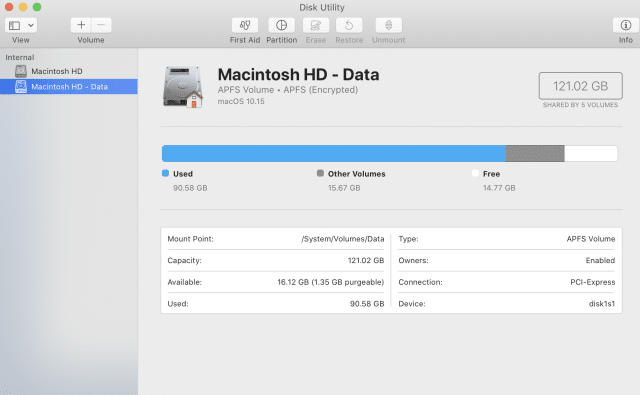The image size is (640, 395).
Task: Click the disk1s1 device value
Action: [x=602, y=304]
